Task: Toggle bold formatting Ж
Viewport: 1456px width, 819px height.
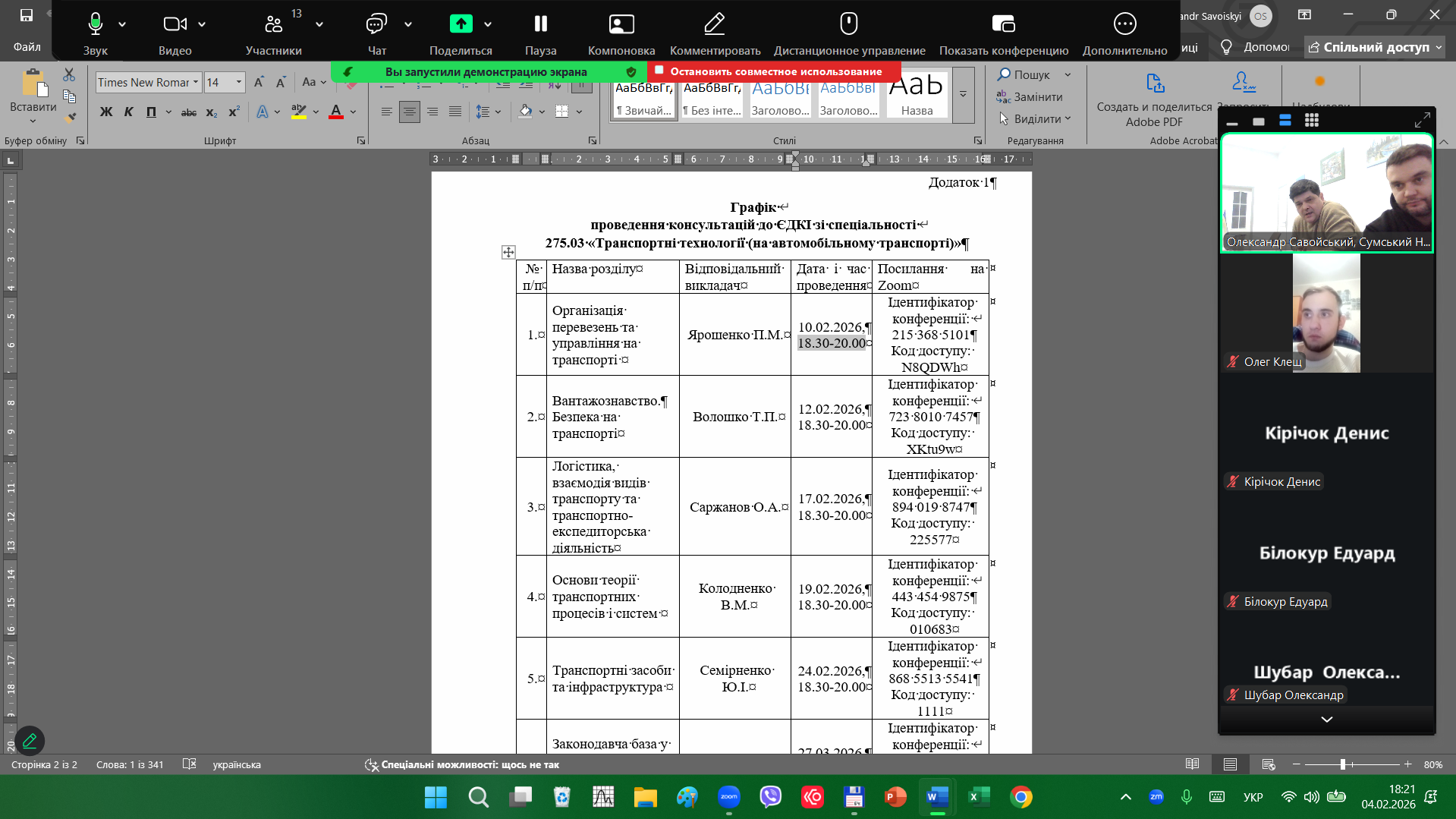Action: [x=106, y=112]
